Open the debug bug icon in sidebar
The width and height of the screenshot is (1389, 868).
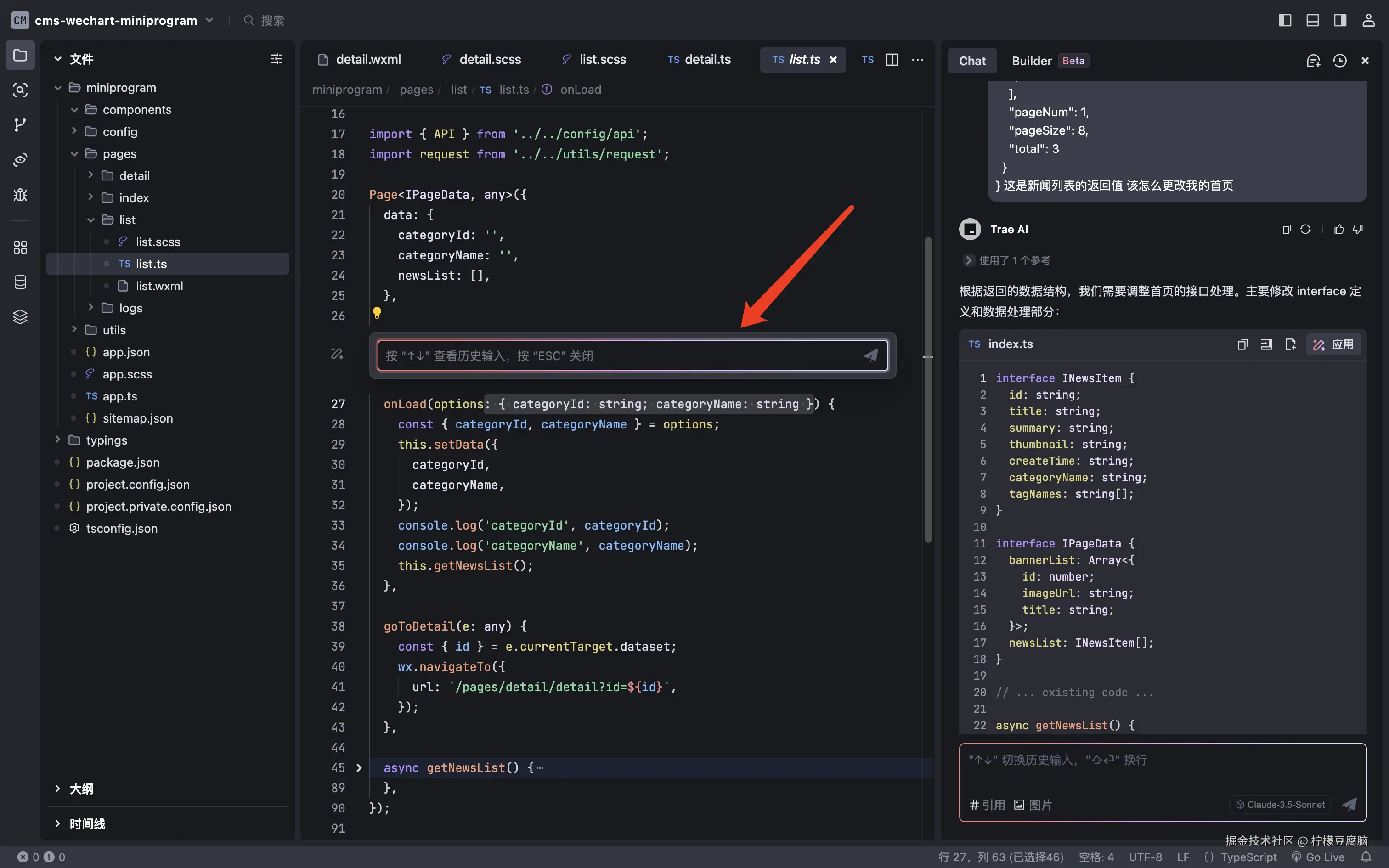pyautogui.click(x=20, y=195)
